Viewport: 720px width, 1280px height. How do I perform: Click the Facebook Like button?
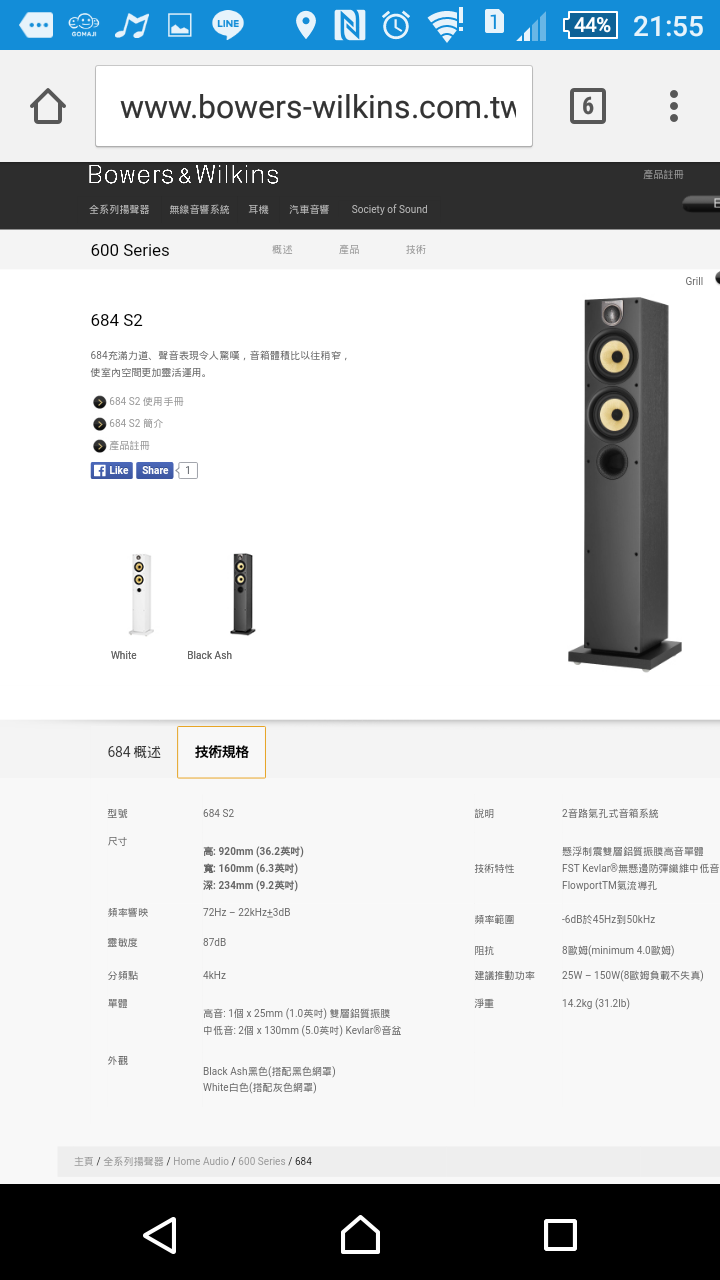point(112,470)
